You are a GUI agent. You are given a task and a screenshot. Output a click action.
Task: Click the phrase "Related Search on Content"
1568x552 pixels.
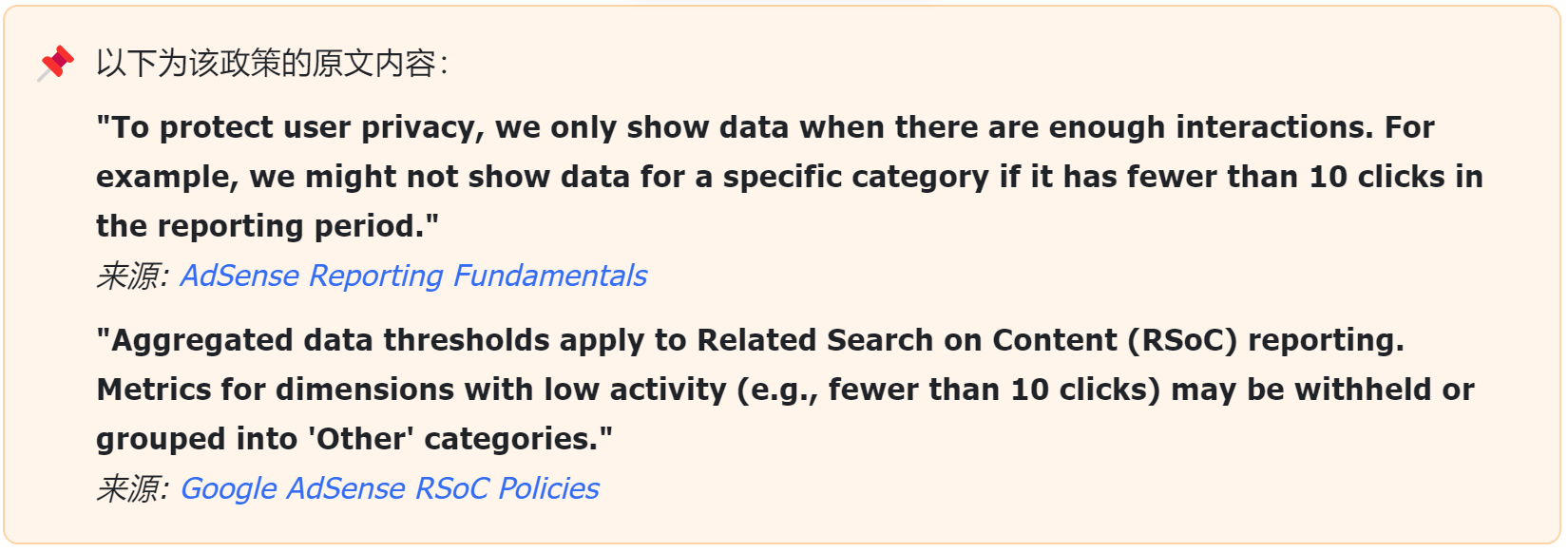pyautogui.click(x=908, y=340)
